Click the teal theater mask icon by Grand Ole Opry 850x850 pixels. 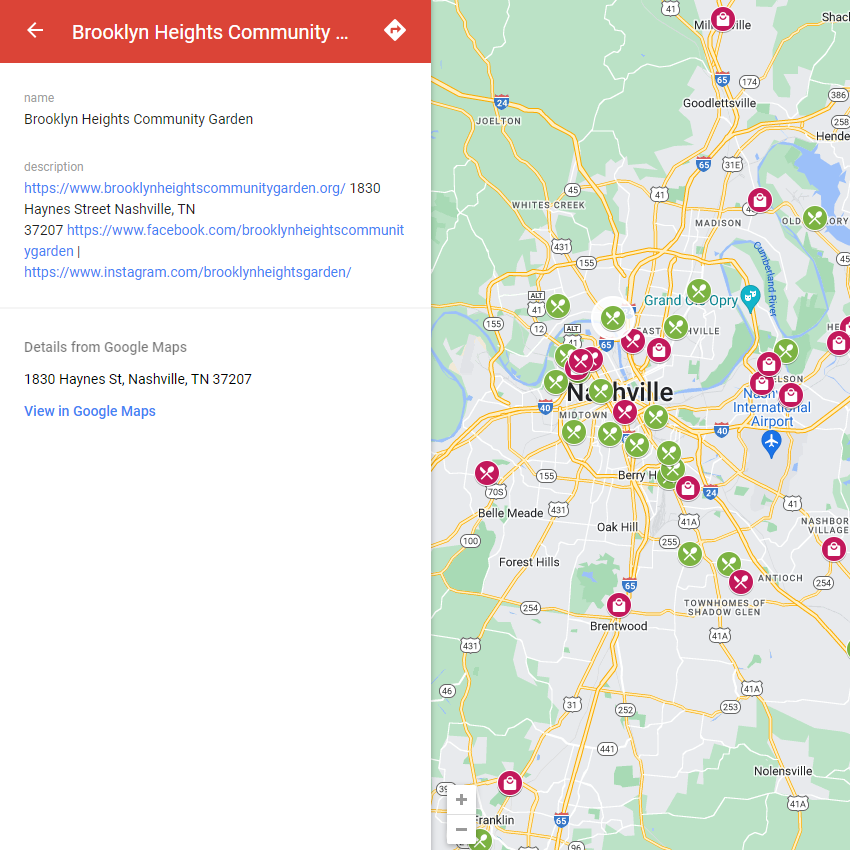click(750, 298)
